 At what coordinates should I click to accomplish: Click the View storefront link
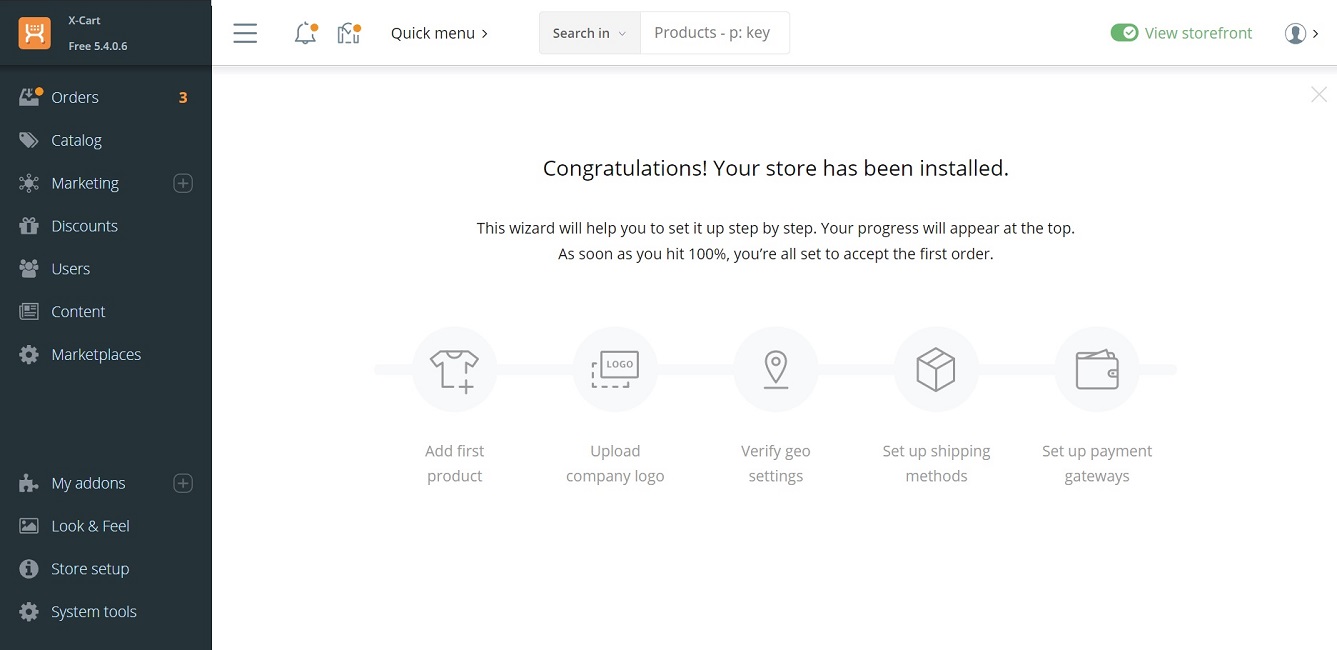tap(1198, 33)
